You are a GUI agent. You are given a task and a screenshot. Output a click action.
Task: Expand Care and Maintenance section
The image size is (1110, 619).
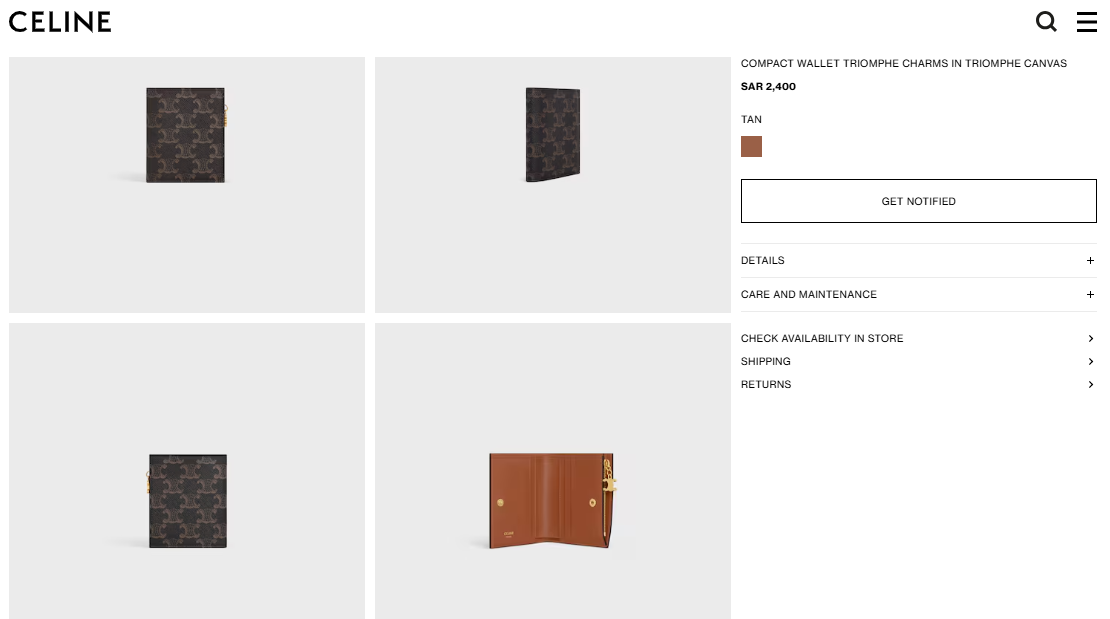[918, 295]
